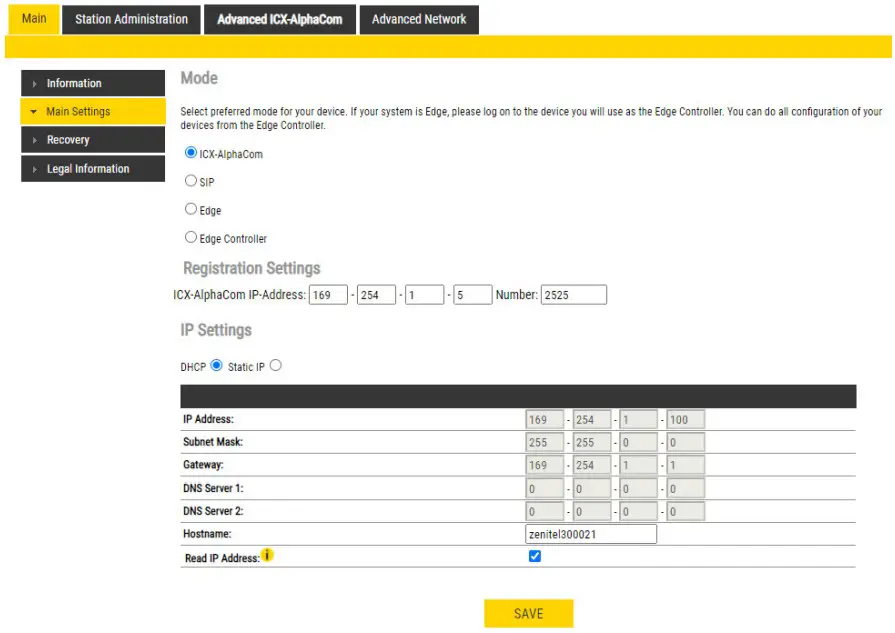The width and height of the screenshot is (895, 633).
Task: Choose the Edge mode radio button
Action: [191, 208]
